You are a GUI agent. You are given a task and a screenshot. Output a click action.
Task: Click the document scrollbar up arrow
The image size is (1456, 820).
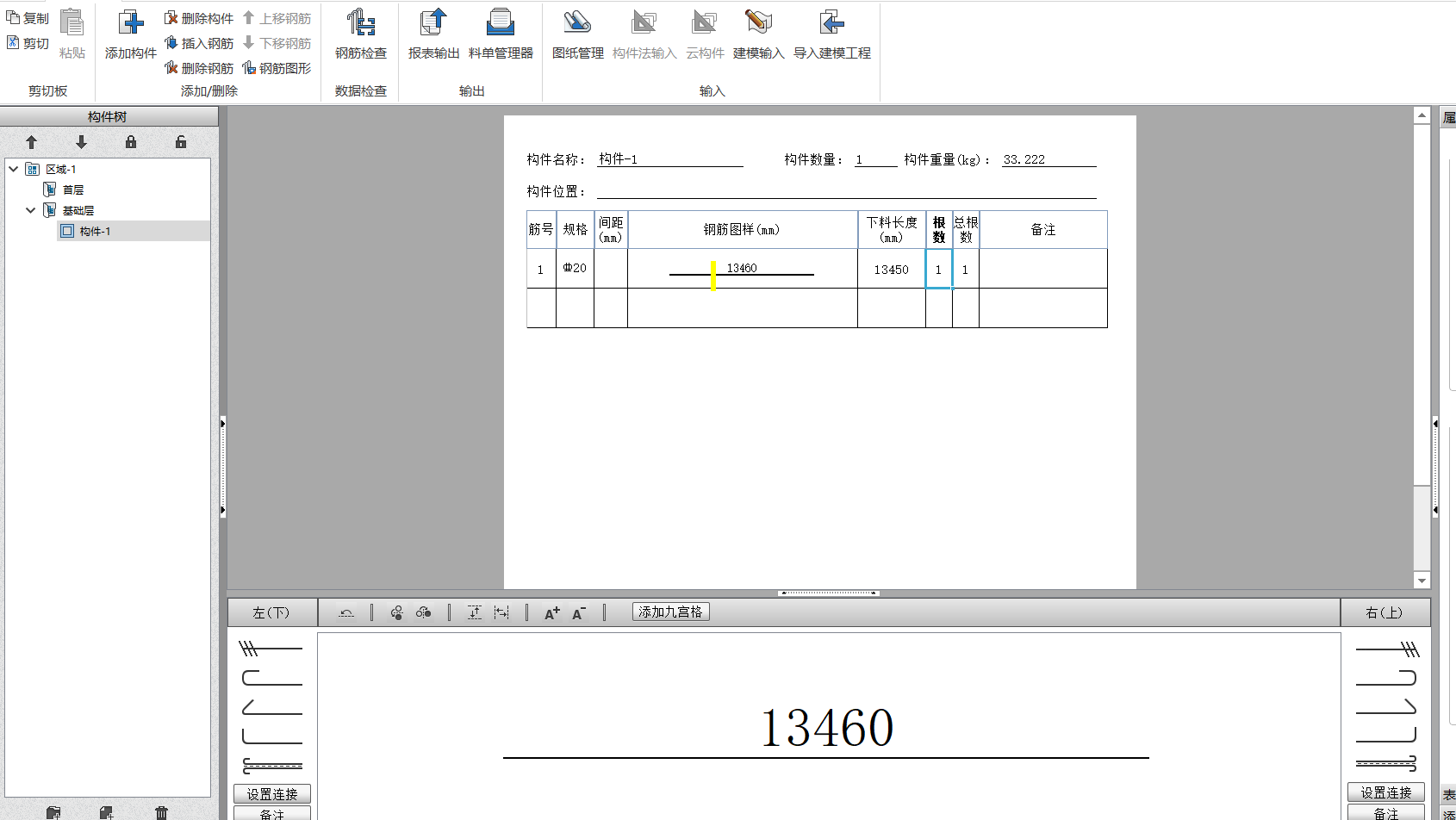pyautogui.click(x=1422, y=115)
